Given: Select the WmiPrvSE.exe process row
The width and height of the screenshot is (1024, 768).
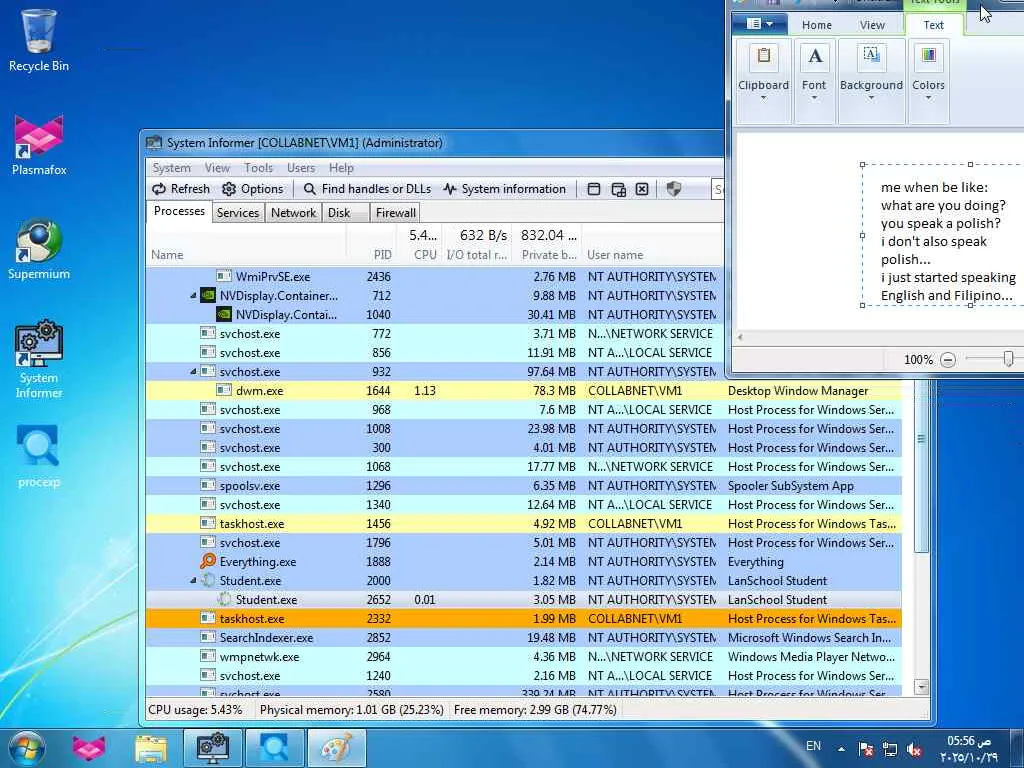Looking at the screenshot, I should pyautogui.click(x=435, y=277).
